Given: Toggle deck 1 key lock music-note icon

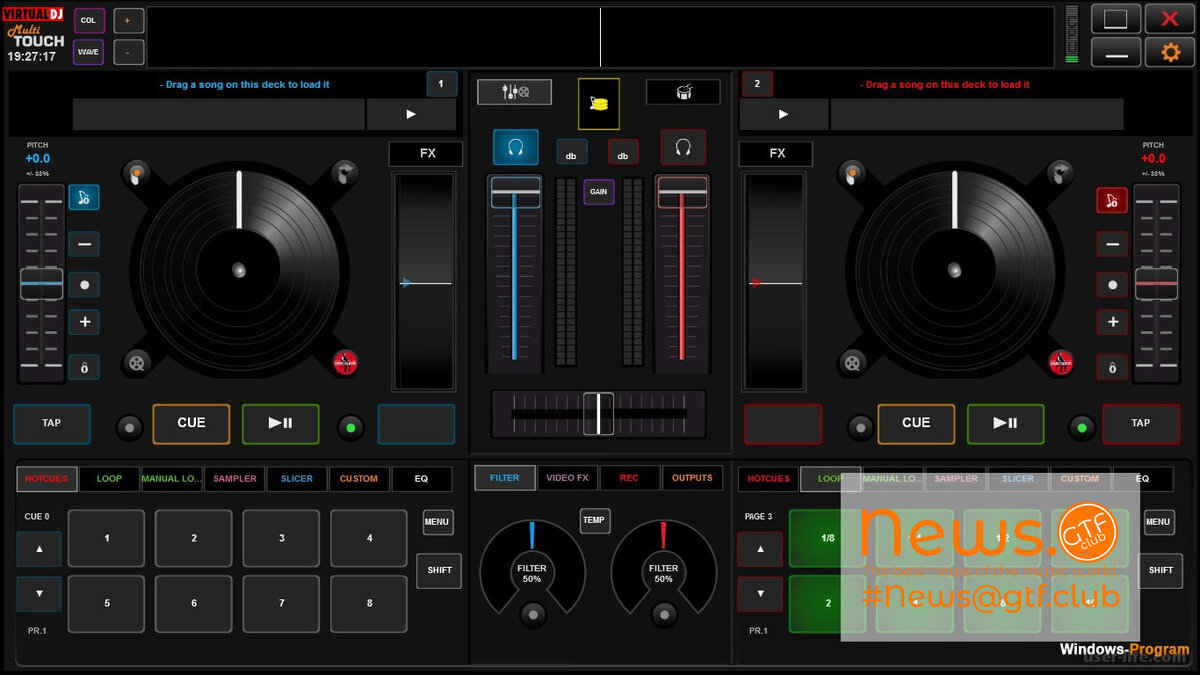Looking at the screenshot, I should click(x=84, y=198).
